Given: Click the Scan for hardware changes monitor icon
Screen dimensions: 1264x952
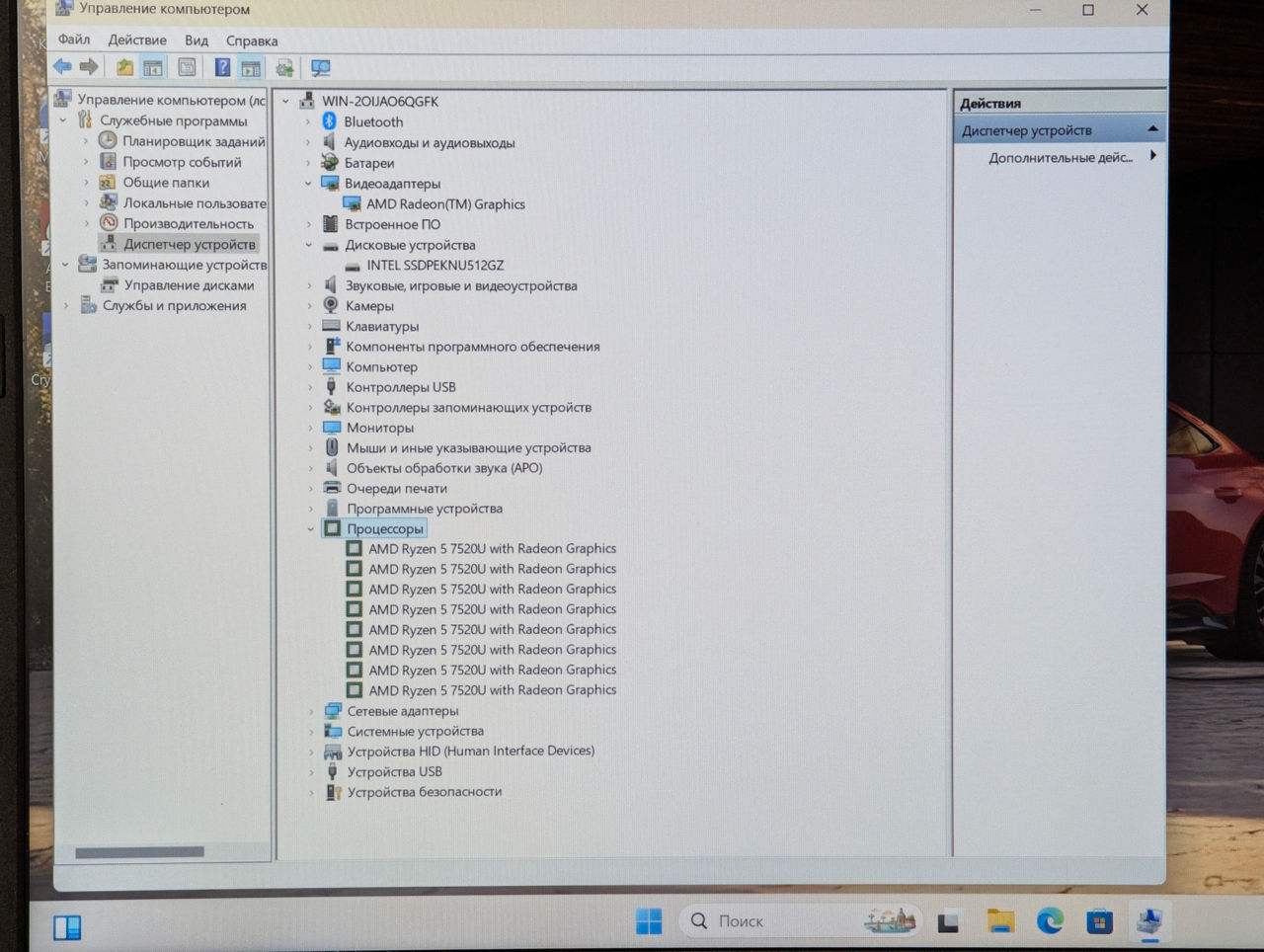Looking at the screenshot, I should click(x=321, y=68).
